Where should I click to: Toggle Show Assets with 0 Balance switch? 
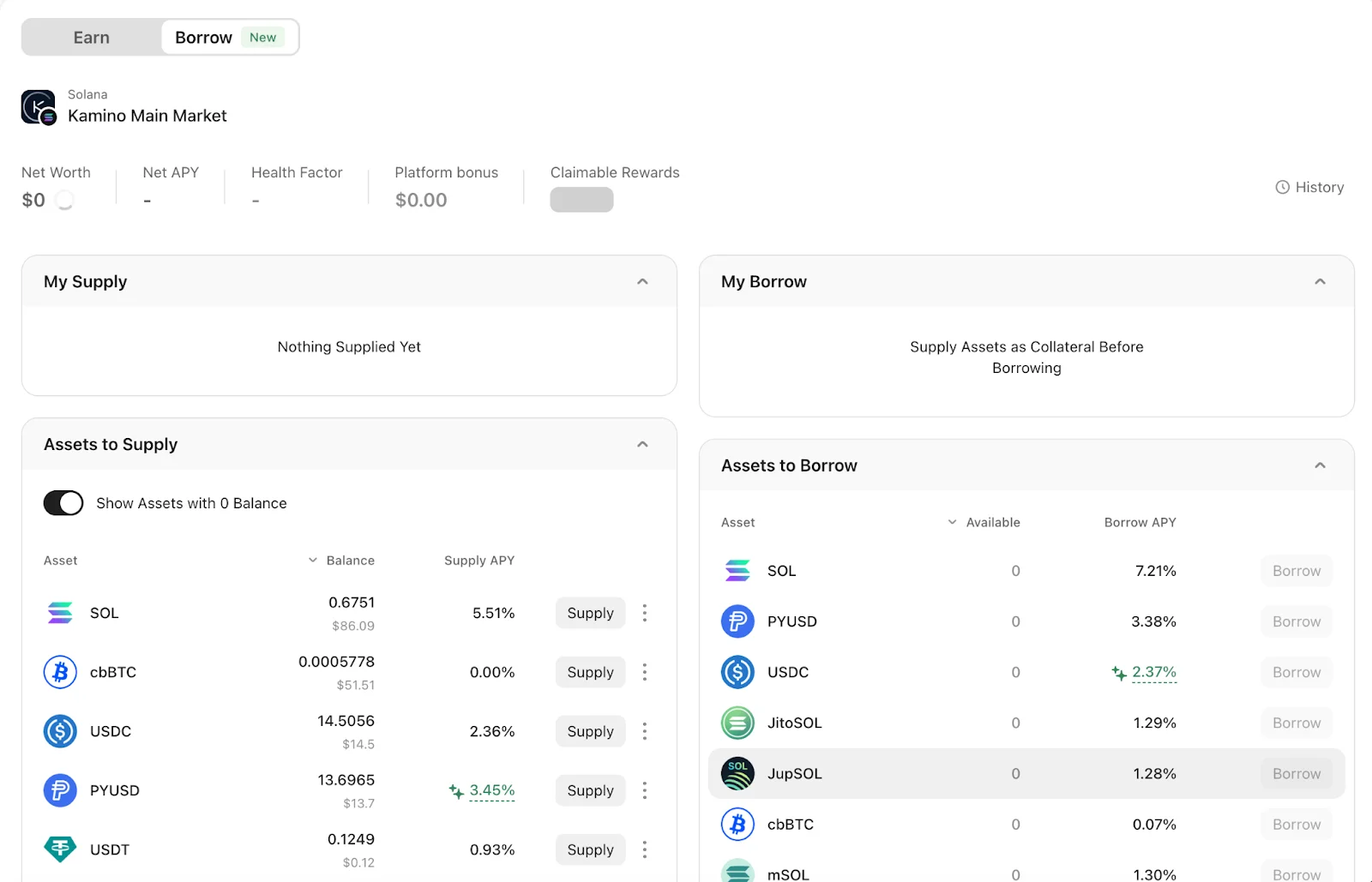pos(63,503)
